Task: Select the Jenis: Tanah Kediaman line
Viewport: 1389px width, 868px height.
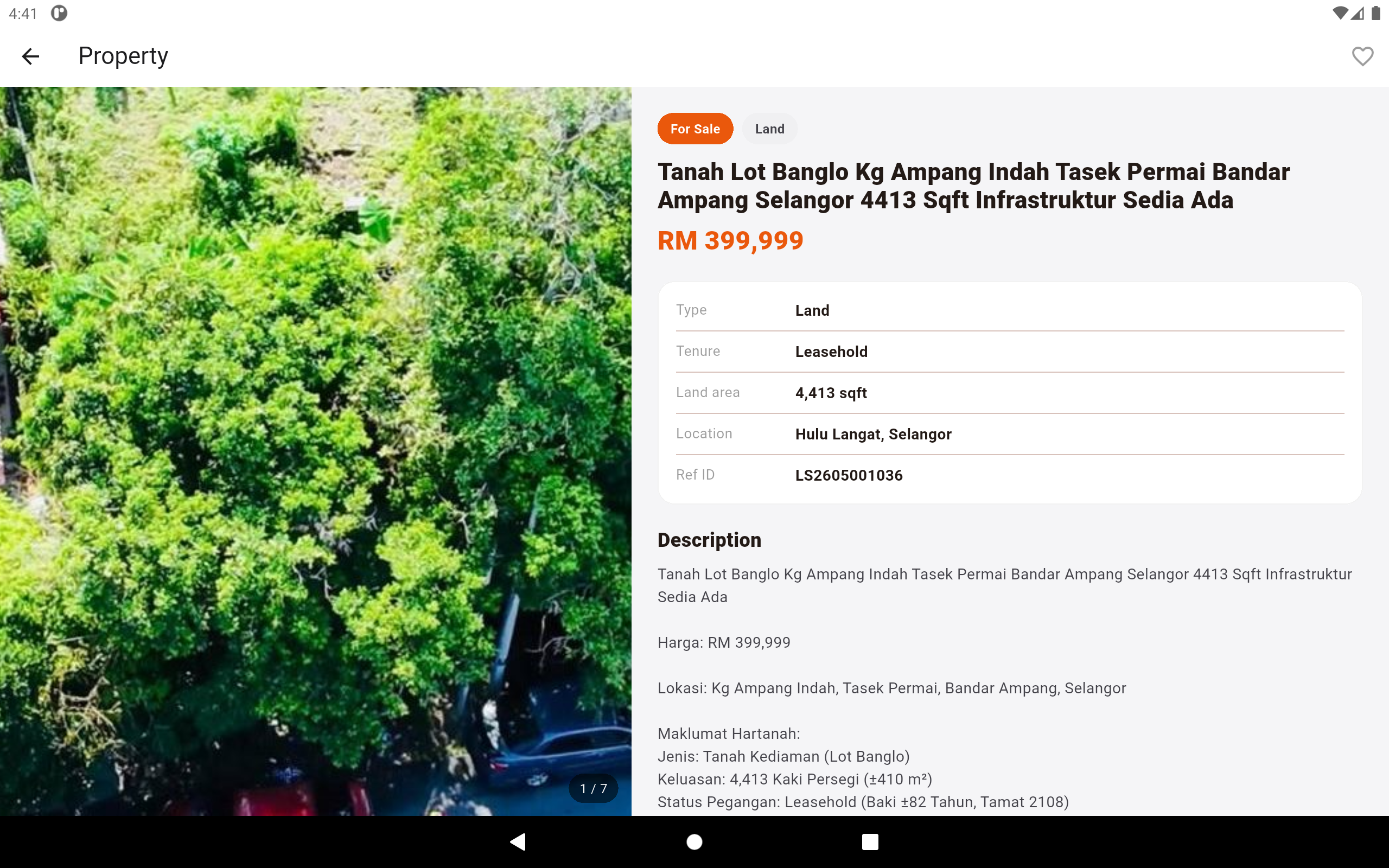Action: pyautogui.click(x=783, y=757)
